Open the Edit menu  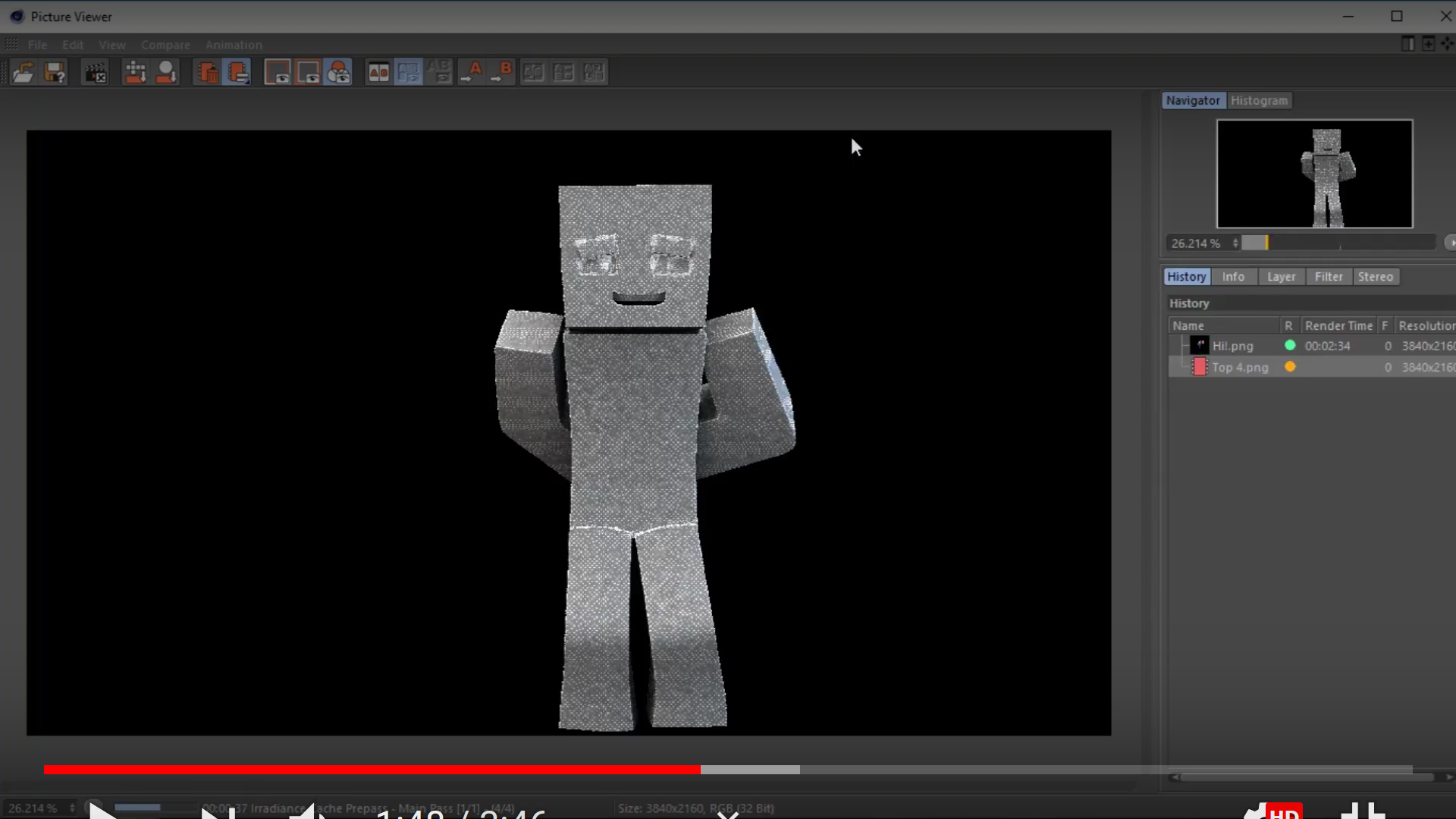tap(73, 45)
